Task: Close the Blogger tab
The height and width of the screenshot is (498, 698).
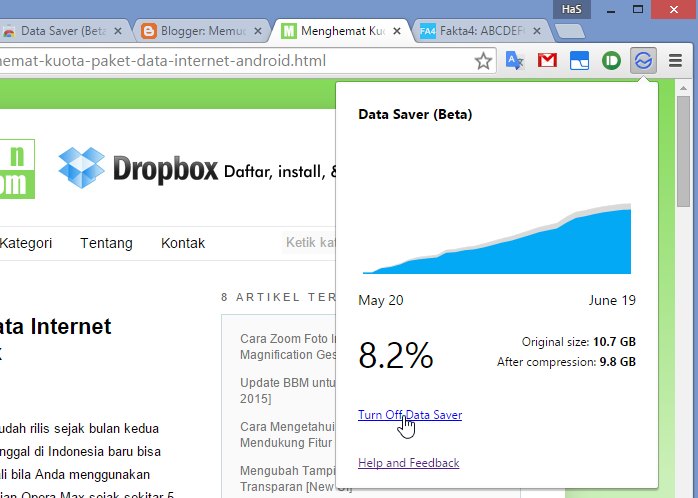Action: pos(258,31)
